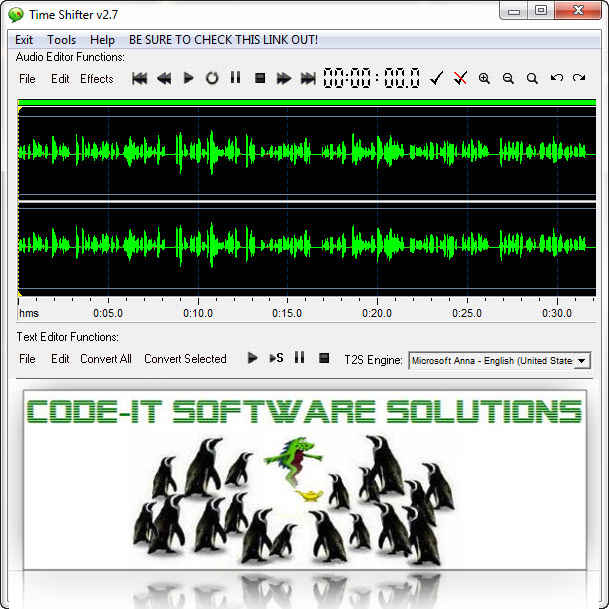Image resolution: width=609 pixels, height=609 pixels.
Task: Click the time counter display
Action: click(372, 78)
